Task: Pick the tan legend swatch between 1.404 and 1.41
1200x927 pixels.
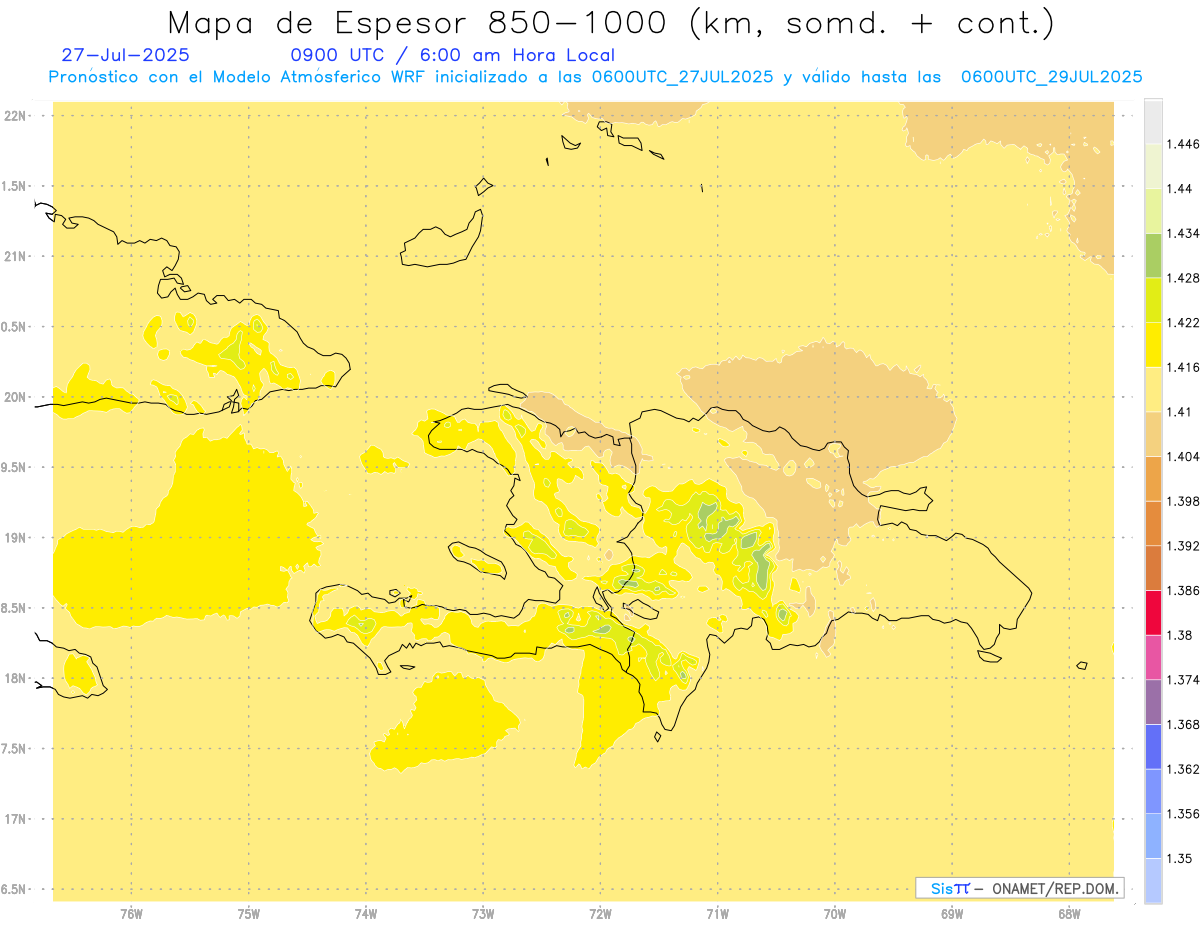Action: click(x=1153, y=434)
